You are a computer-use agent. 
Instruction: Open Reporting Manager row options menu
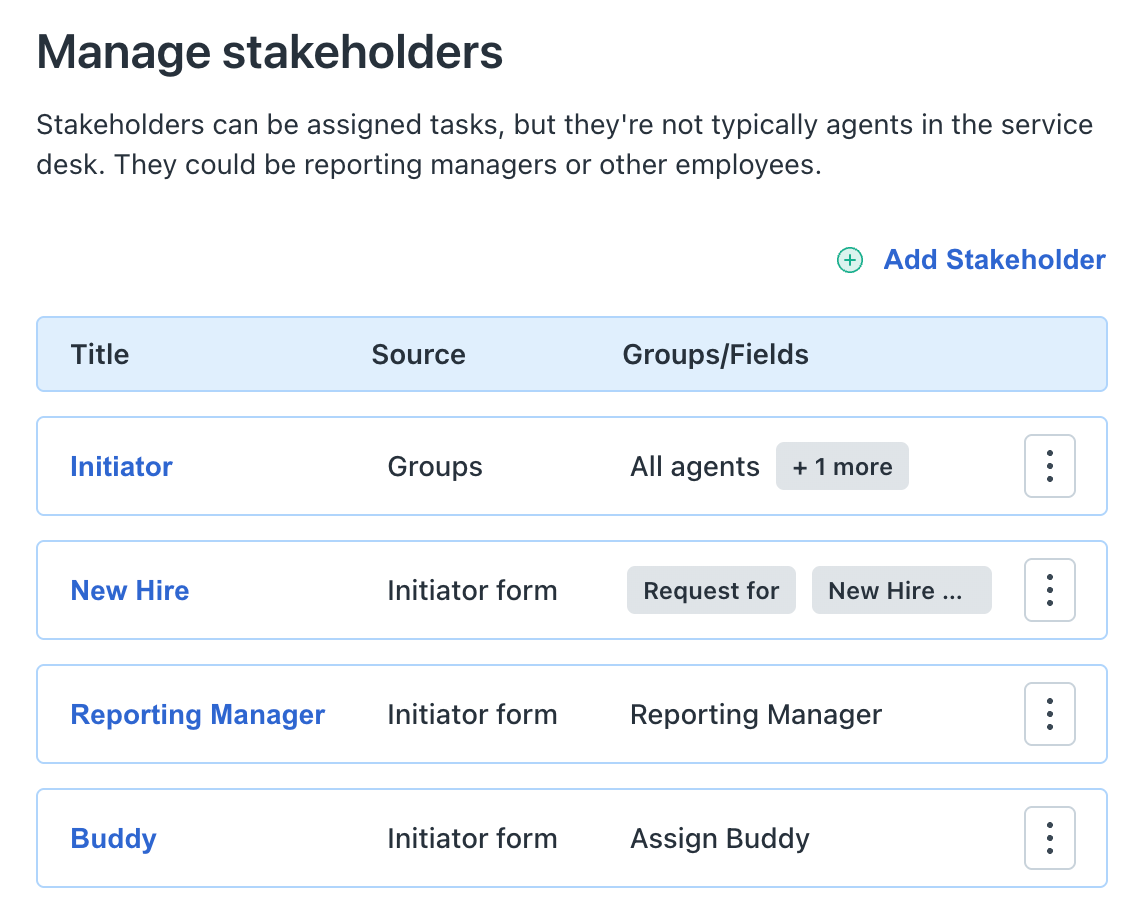1049,714
